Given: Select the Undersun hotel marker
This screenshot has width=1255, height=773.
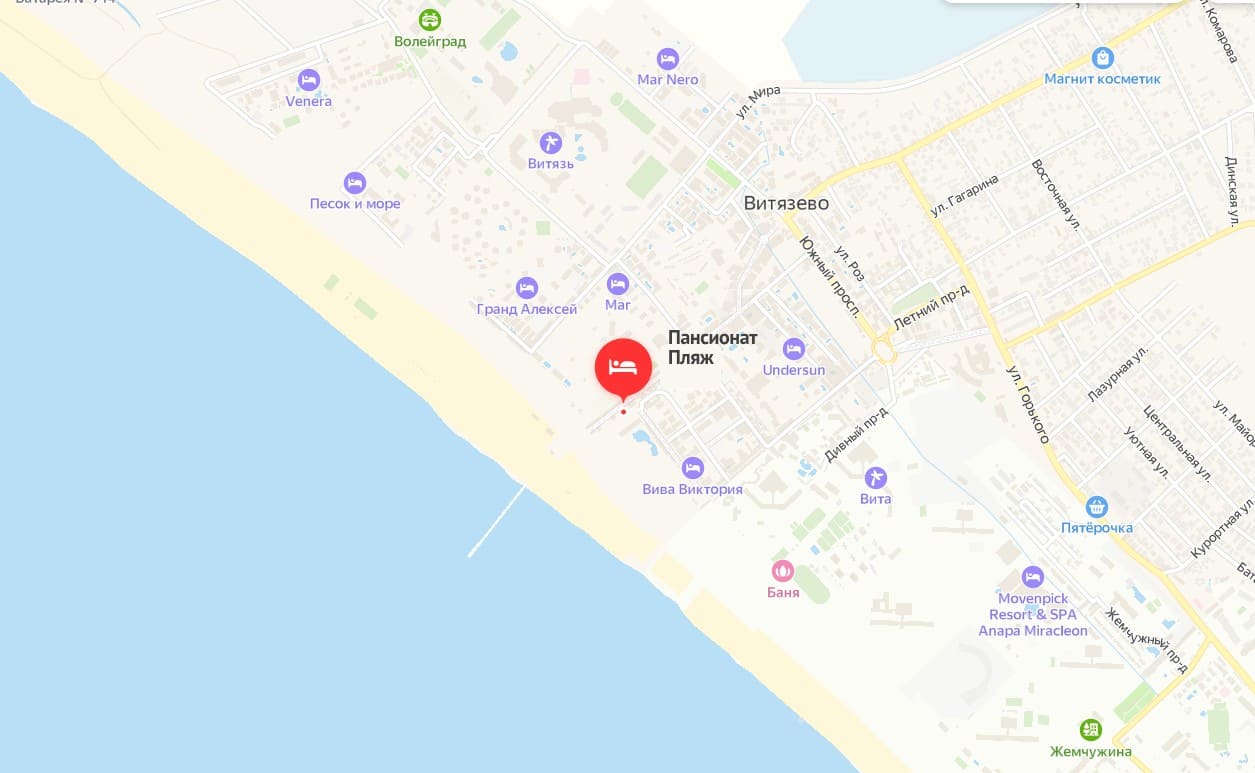Looking at the screenshot, I should coord(794,349).
